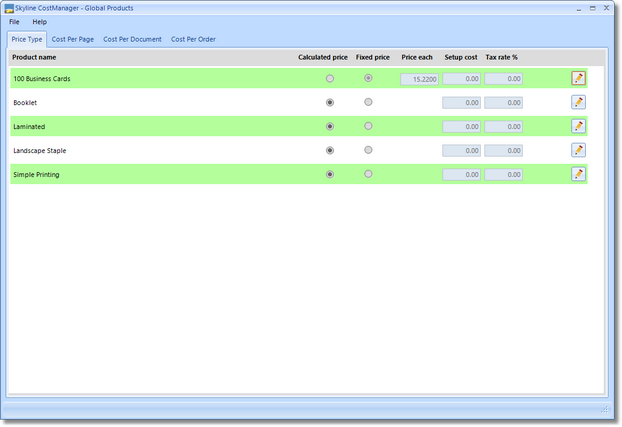Minimize the Skyline CostManager window
Image resolution: width=622 pixels, height=427 pixels.
(579, 8)
